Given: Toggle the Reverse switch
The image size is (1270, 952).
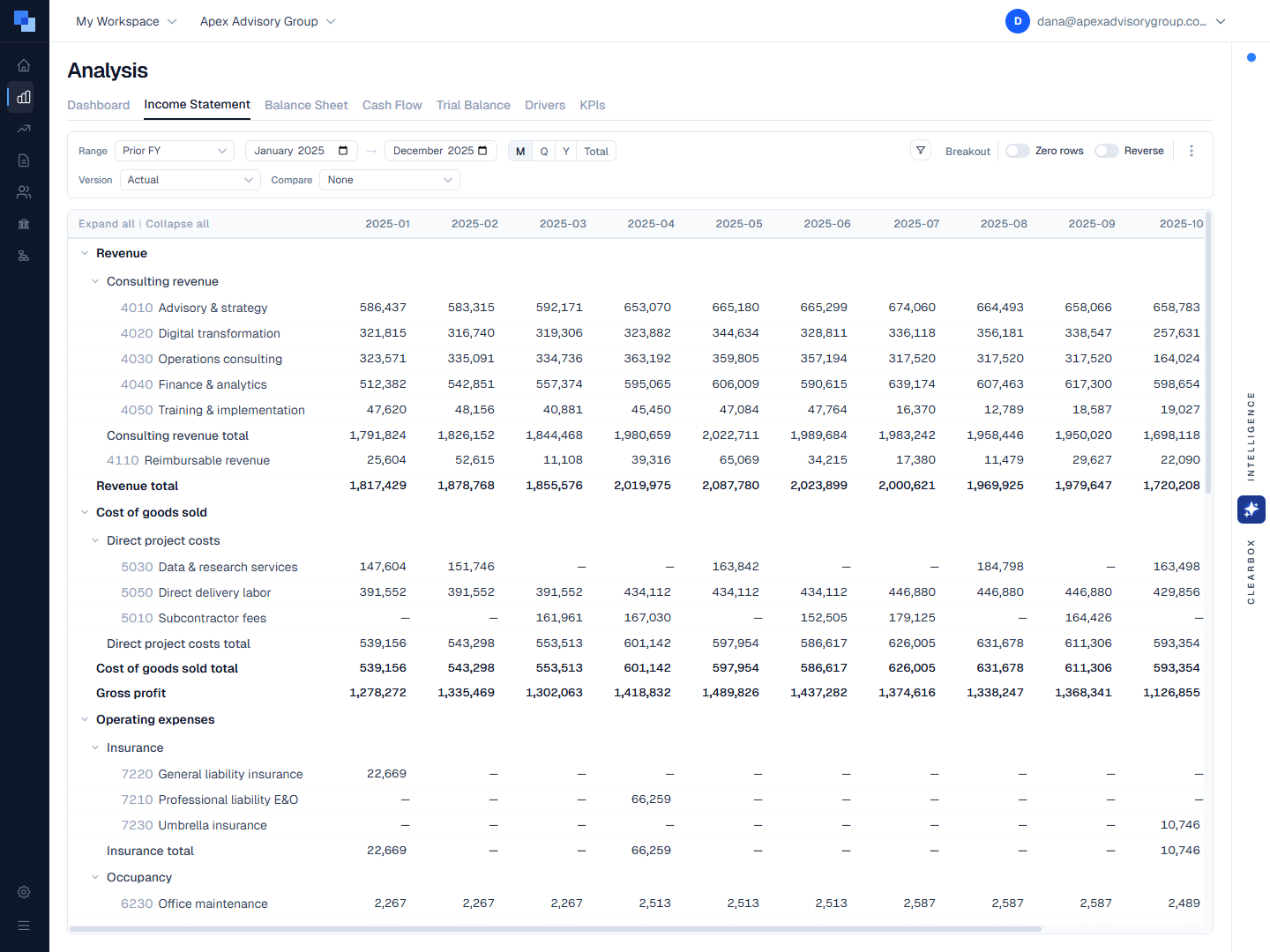Looking at the screenshot, I should coord(1107,151).
